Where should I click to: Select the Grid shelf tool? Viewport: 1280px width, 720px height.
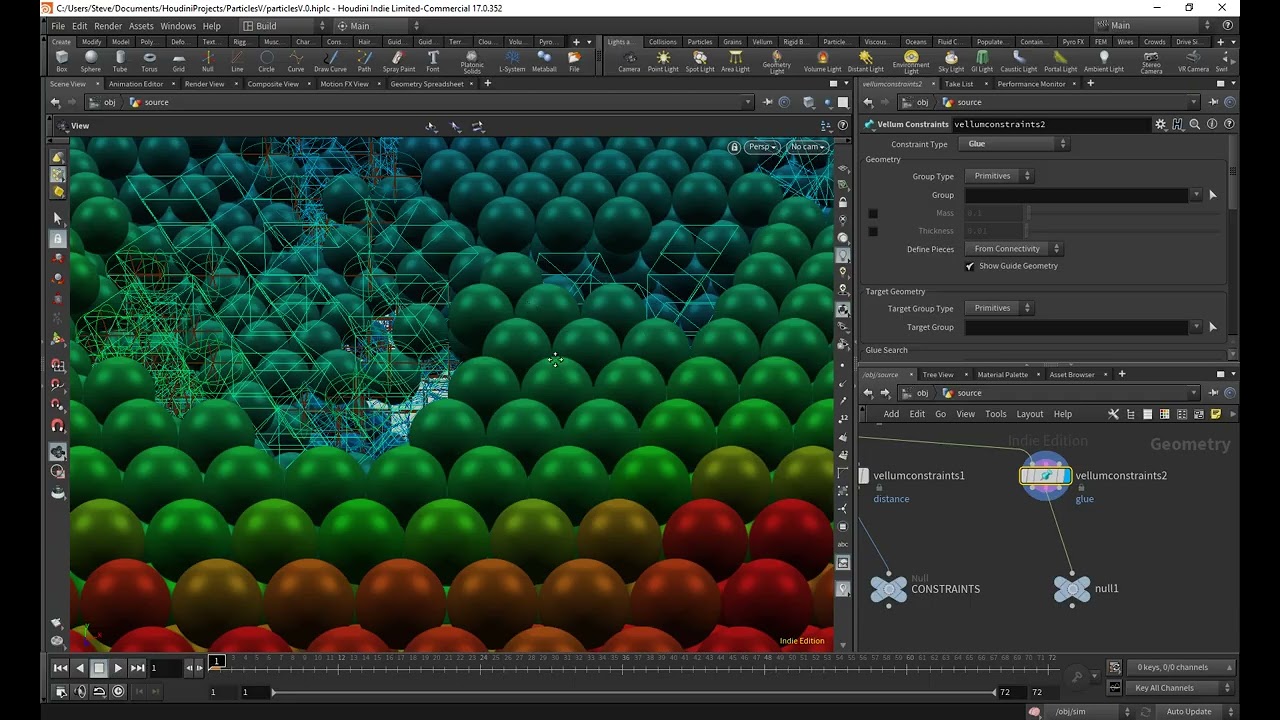pos(178,62)
